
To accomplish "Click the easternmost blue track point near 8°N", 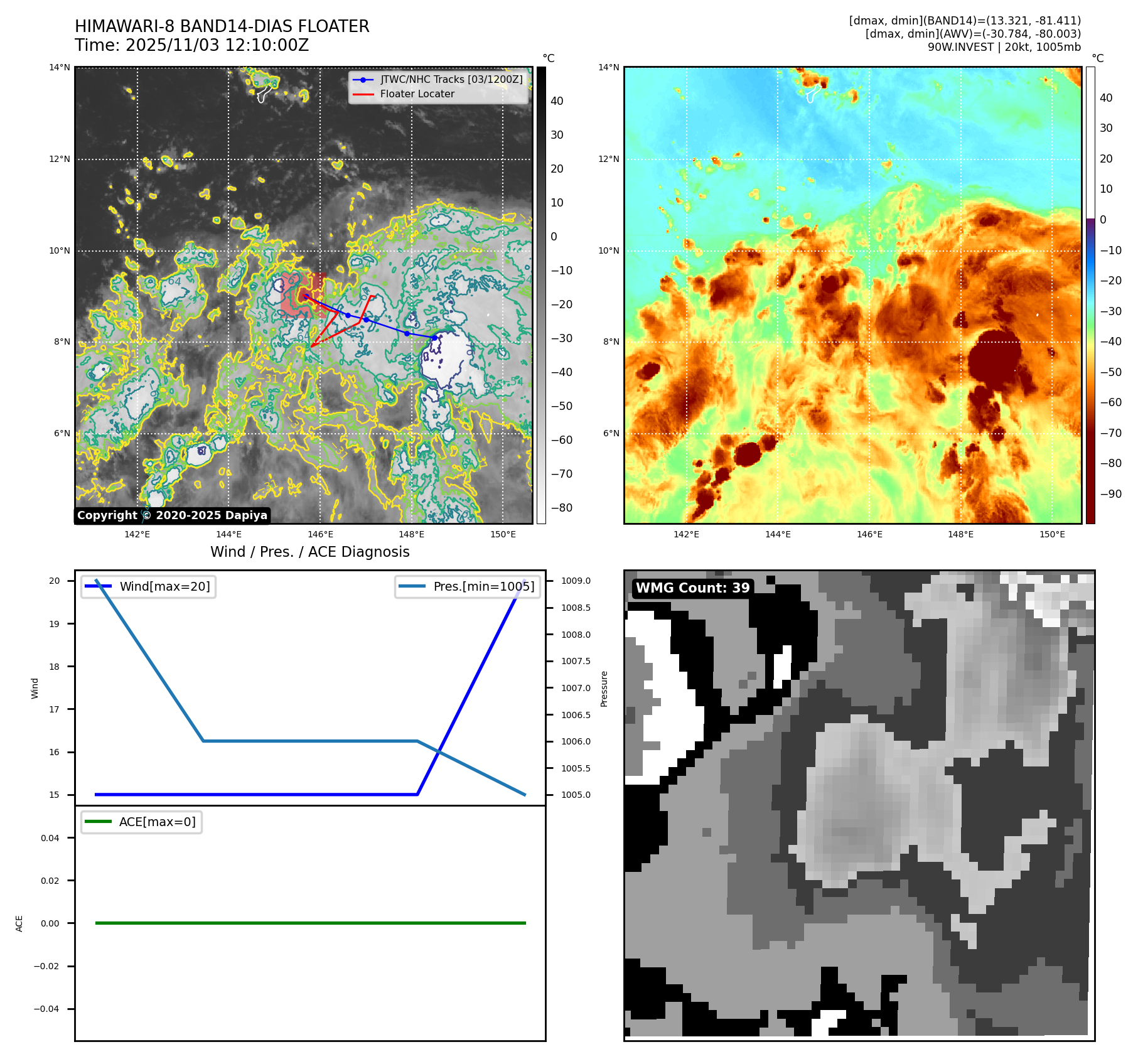I will point(434,338).
